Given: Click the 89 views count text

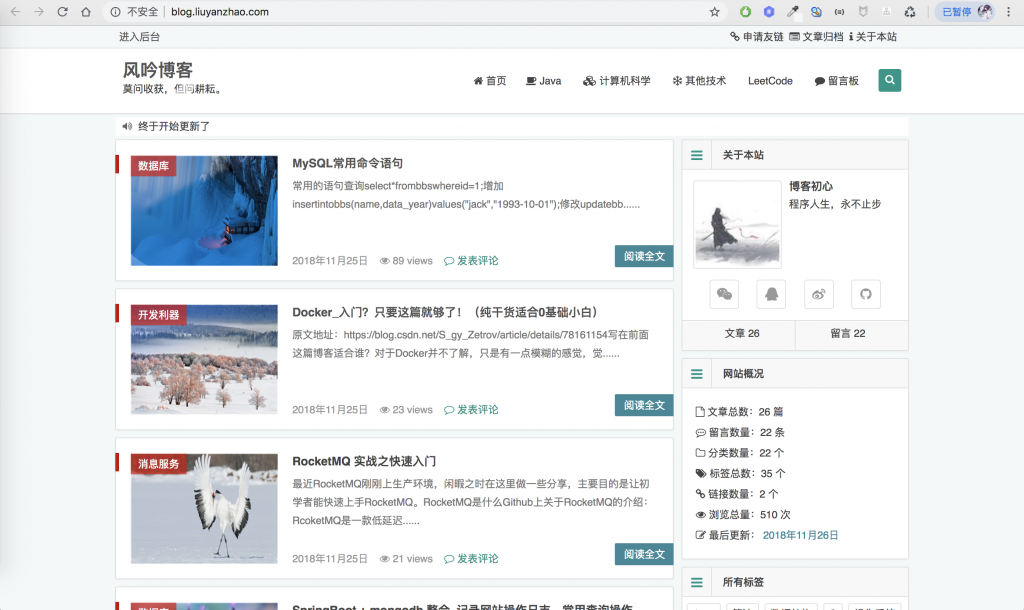Looking at the screenshot, I should click(x=406, y=261).
